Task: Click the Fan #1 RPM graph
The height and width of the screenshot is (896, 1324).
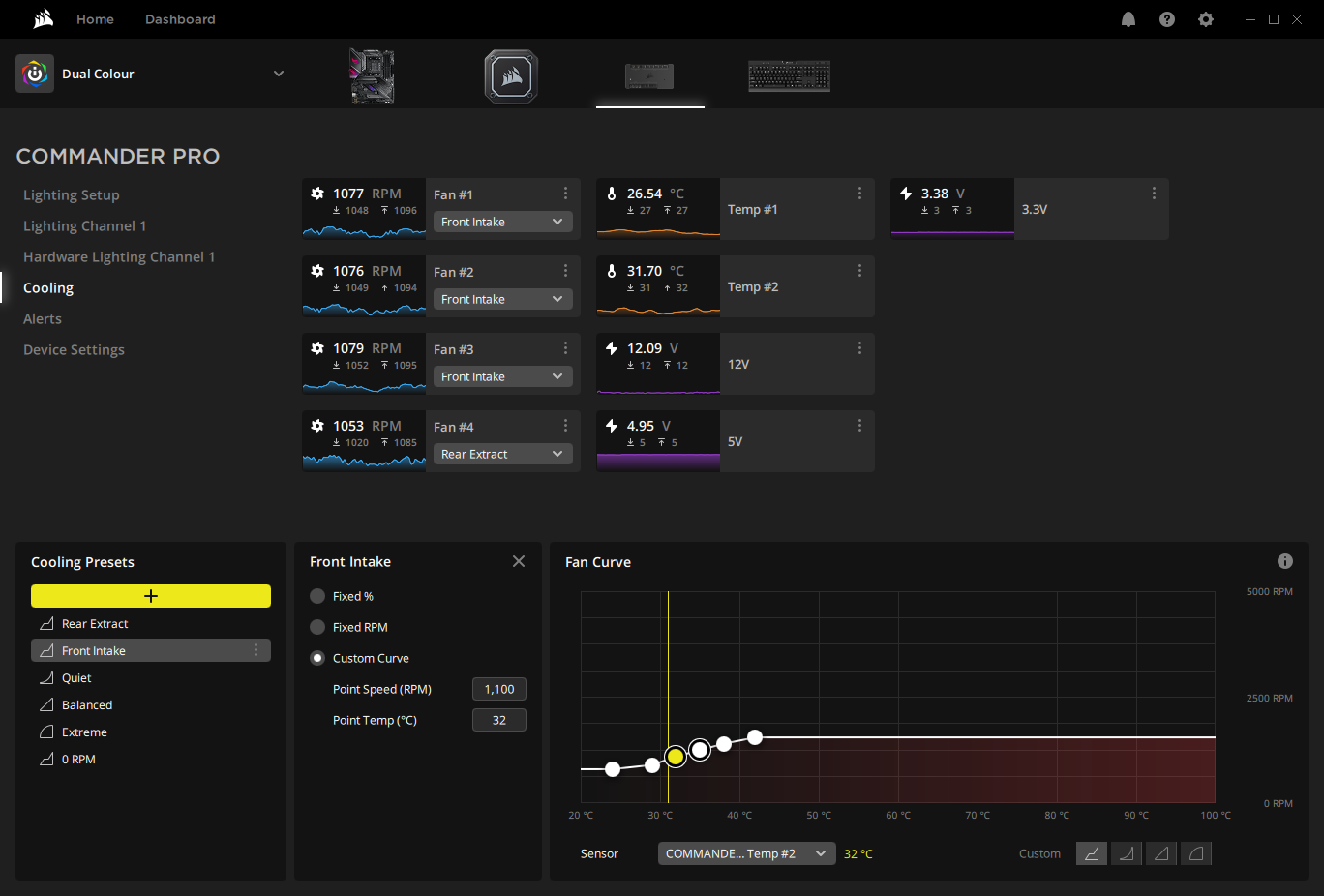Action: tap(364, 231)
